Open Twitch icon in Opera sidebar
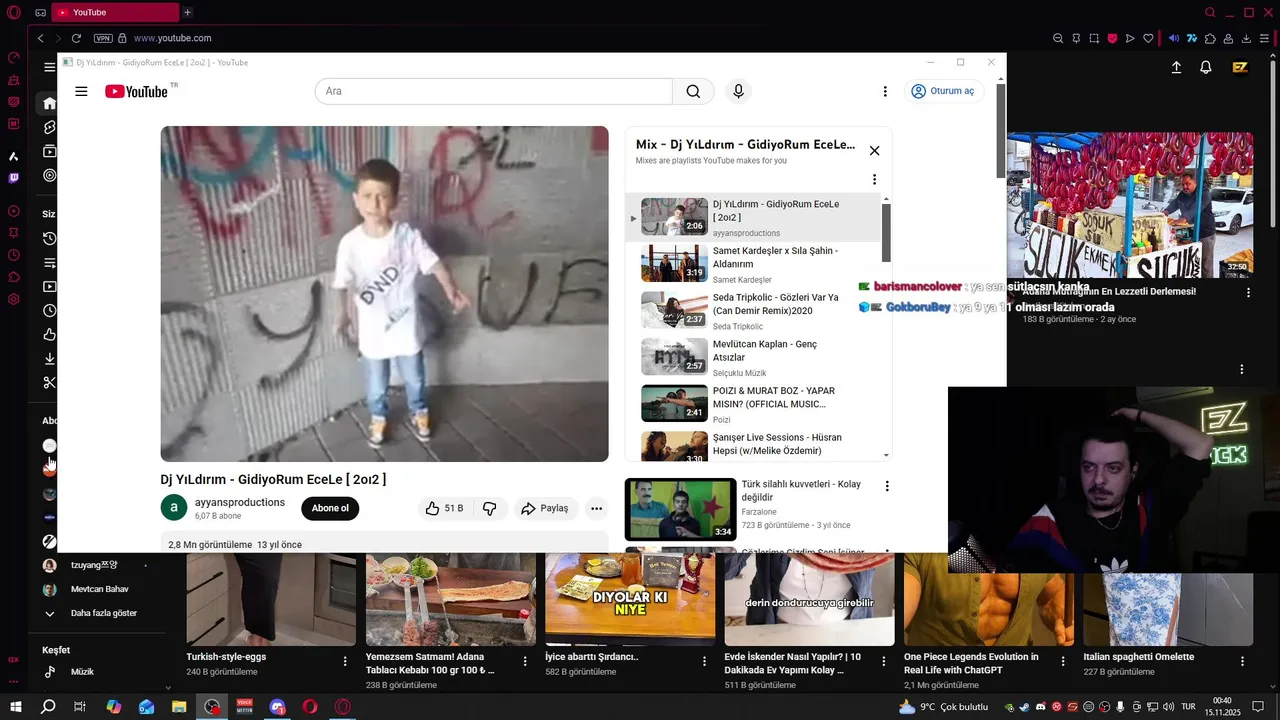The height and width of the screenshot is (720, 1280). pyautogui.click(x=13, y=178)
